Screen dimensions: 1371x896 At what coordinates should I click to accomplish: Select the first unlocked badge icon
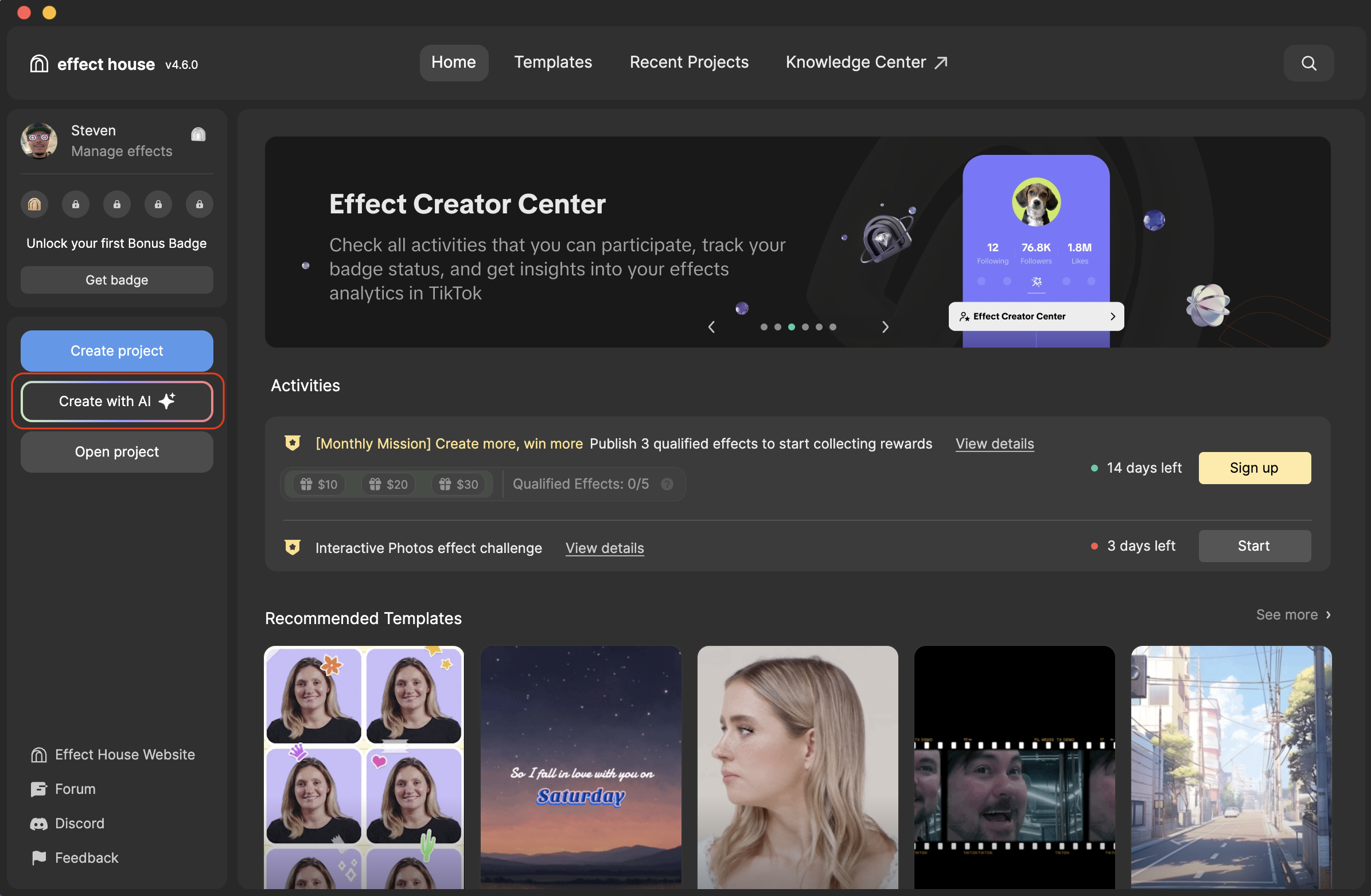tap(34, 204)
